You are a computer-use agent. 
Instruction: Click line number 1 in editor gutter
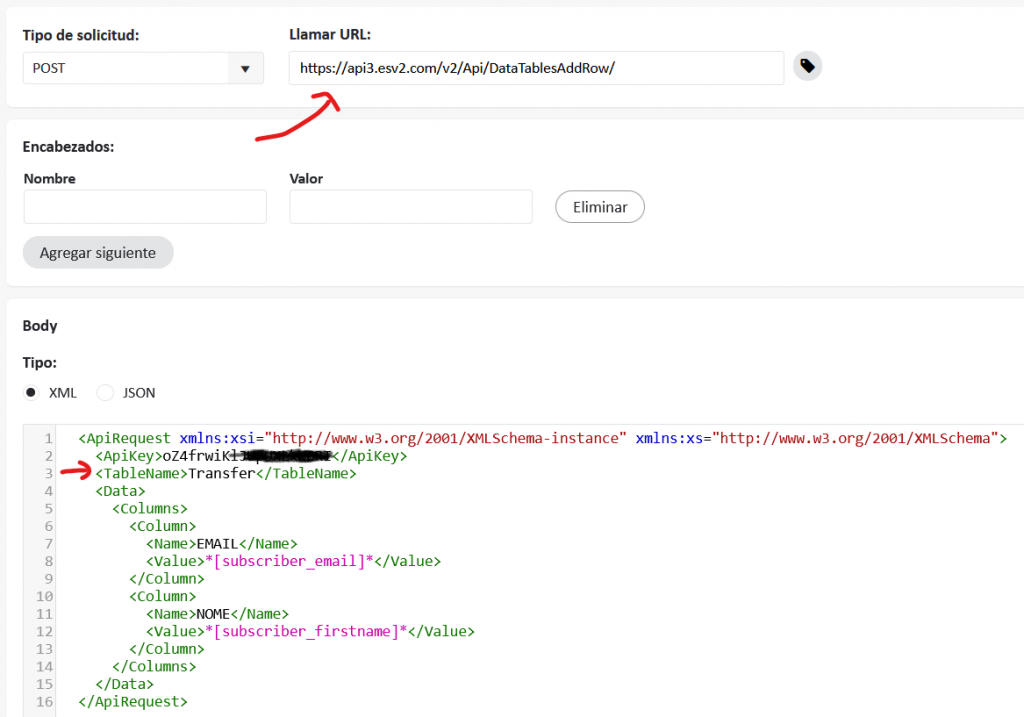coord(46,439)
